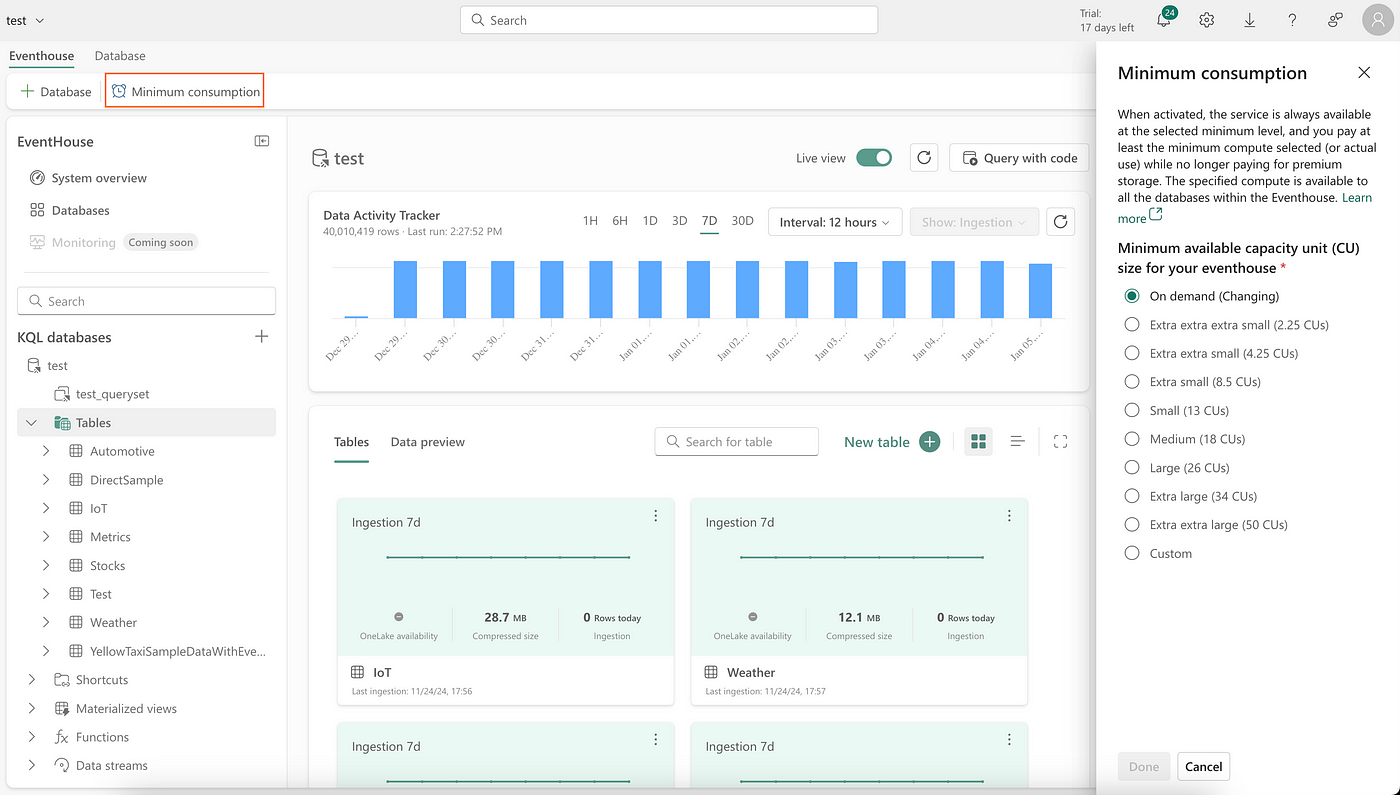The image size is (1400, 795).
Task: Refresh the test database page
Action: point(924,158)
